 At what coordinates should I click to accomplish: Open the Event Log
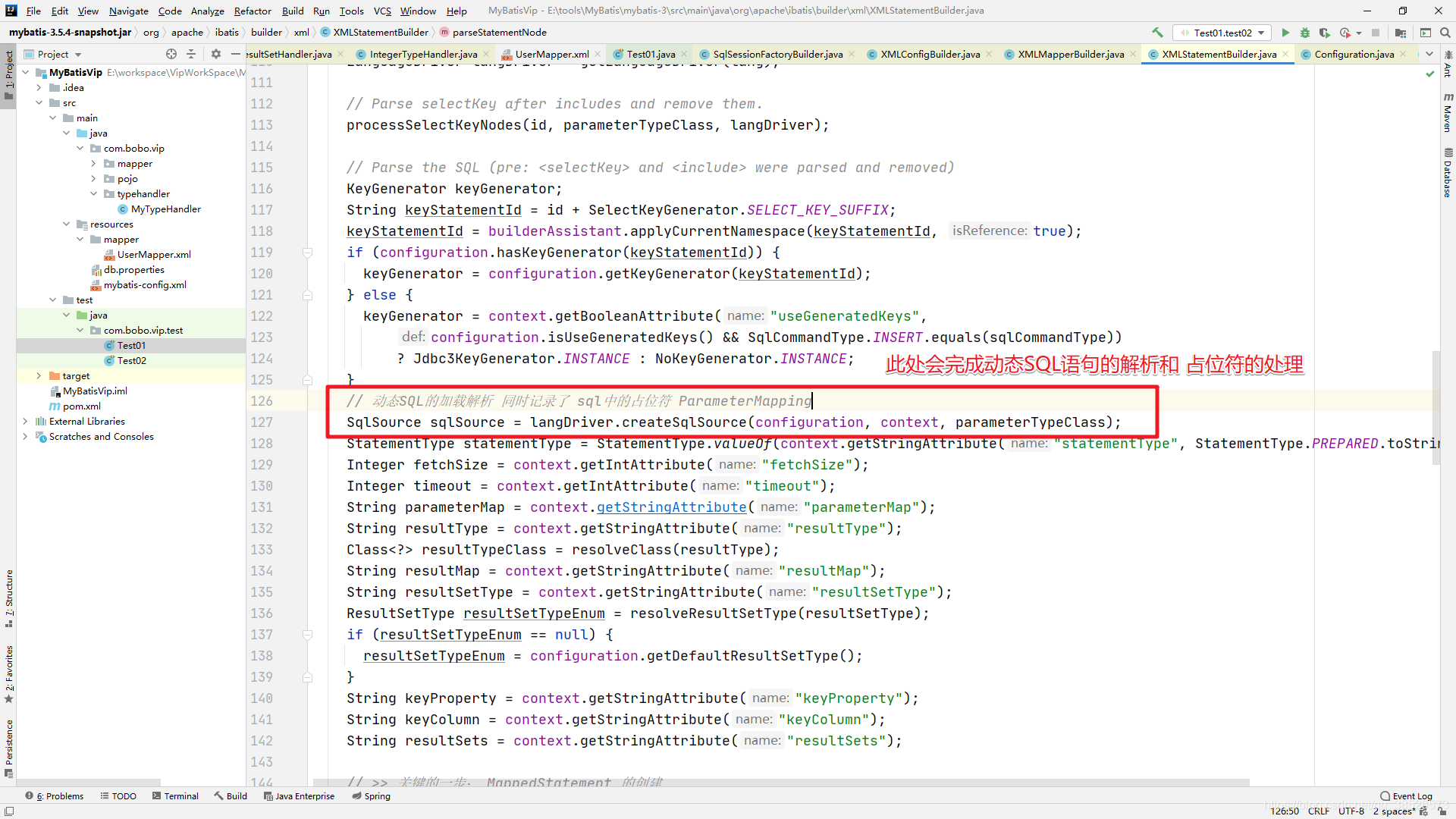1406,795
